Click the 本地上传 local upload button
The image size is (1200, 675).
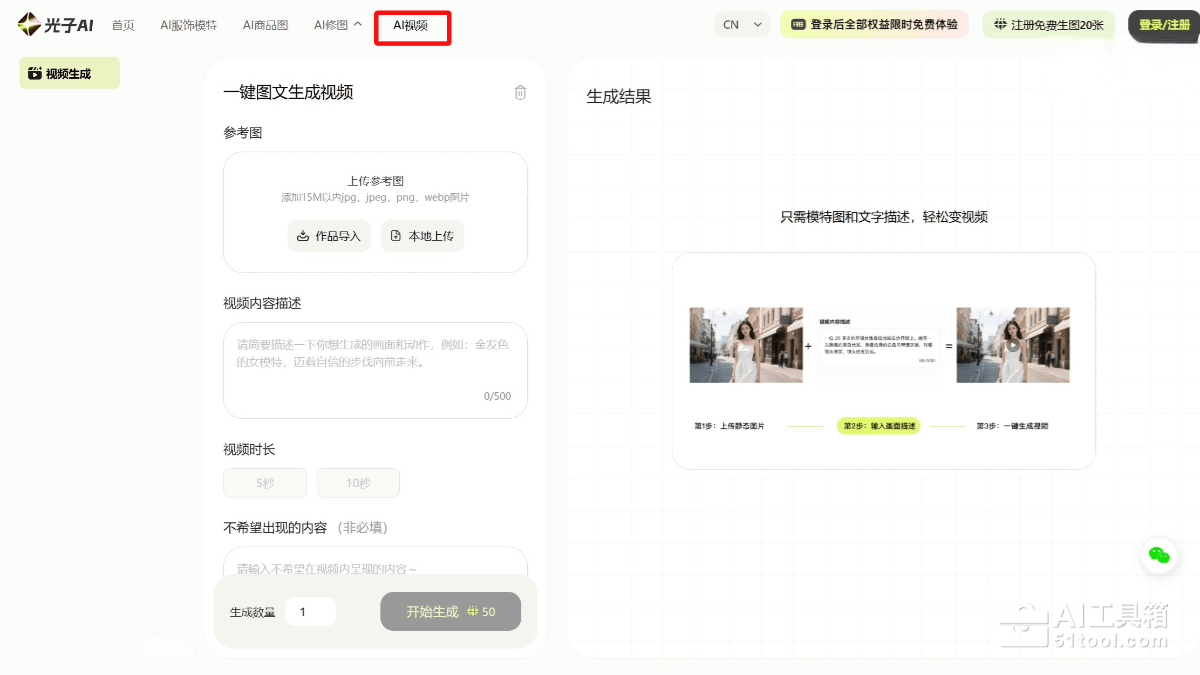tap(422, 236)
